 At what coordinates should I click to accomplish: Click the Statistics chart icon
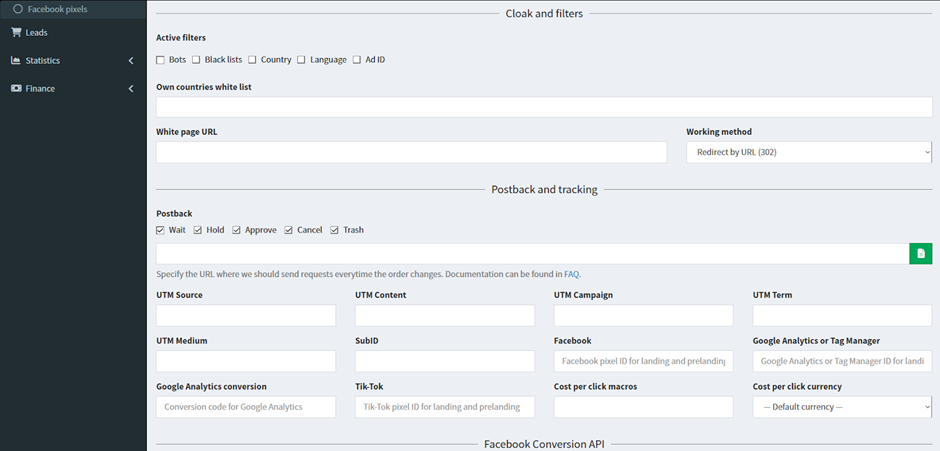coord(16,60)
